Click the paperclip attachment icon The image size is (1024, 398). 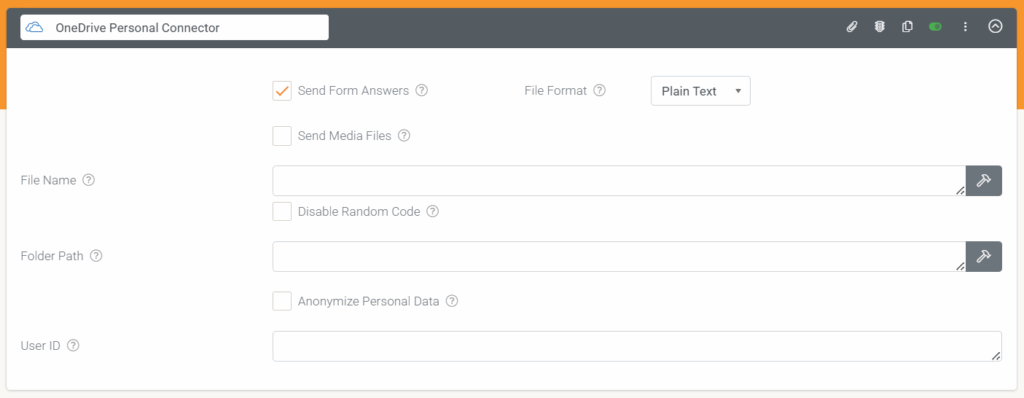(x=852, y=27)
